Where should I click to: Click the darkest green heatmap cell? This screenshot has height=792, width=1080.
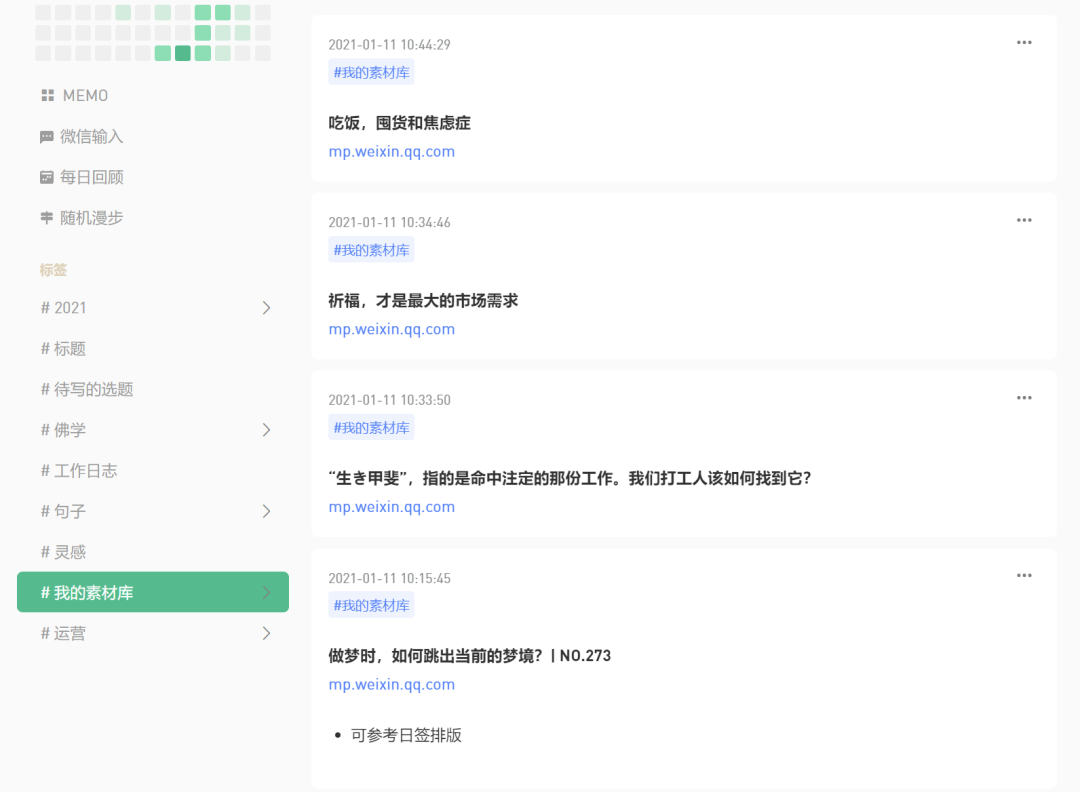183,53
